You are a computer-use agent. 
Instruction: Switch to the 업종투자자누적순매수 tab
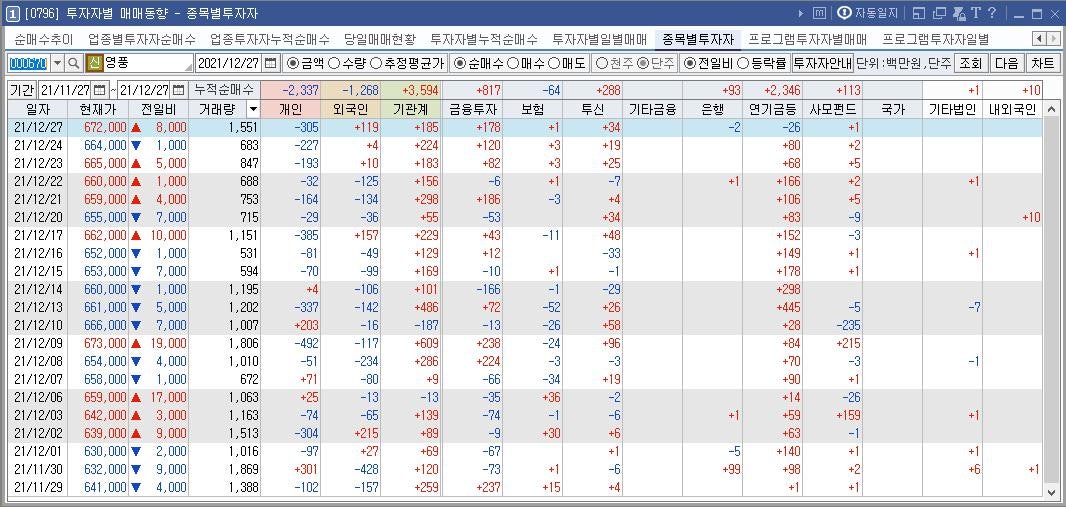tap(270, 39)
